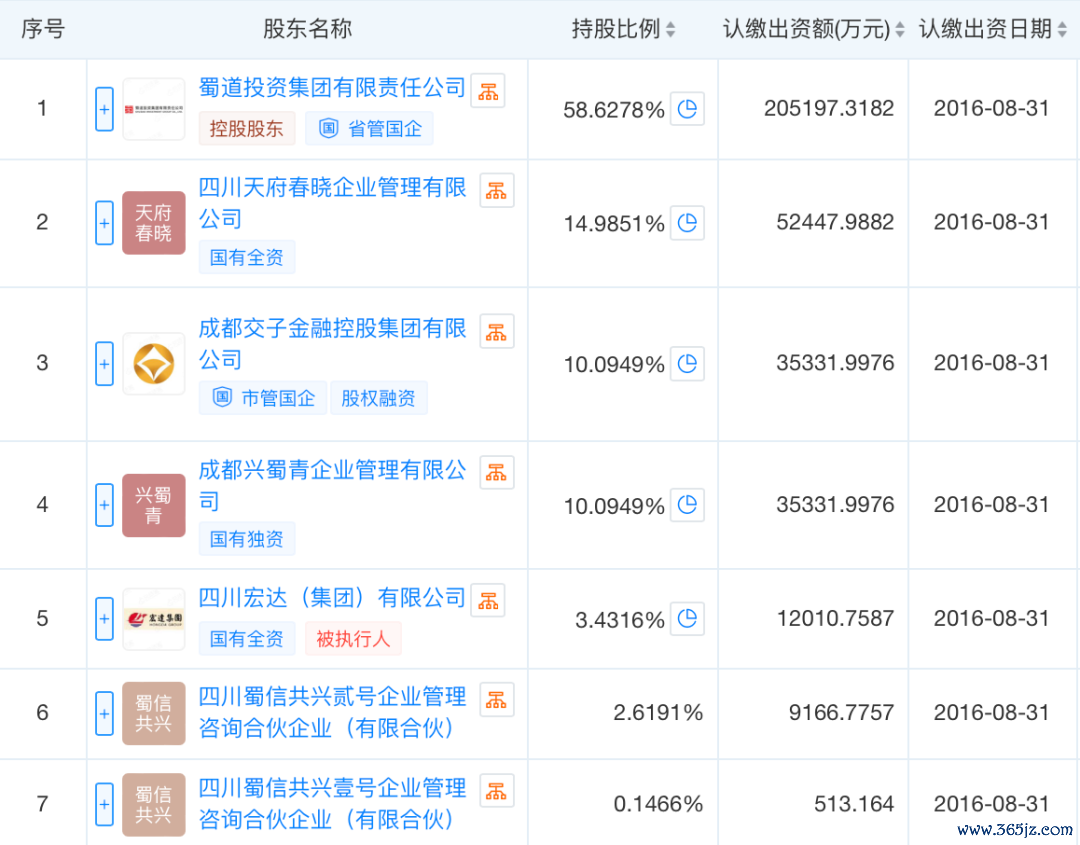The width and height of the screenshot is (1080, 845).
Task: Open equity structure icon for 蜀道投资集团有限责任公司
Action: tap(488, 90)
